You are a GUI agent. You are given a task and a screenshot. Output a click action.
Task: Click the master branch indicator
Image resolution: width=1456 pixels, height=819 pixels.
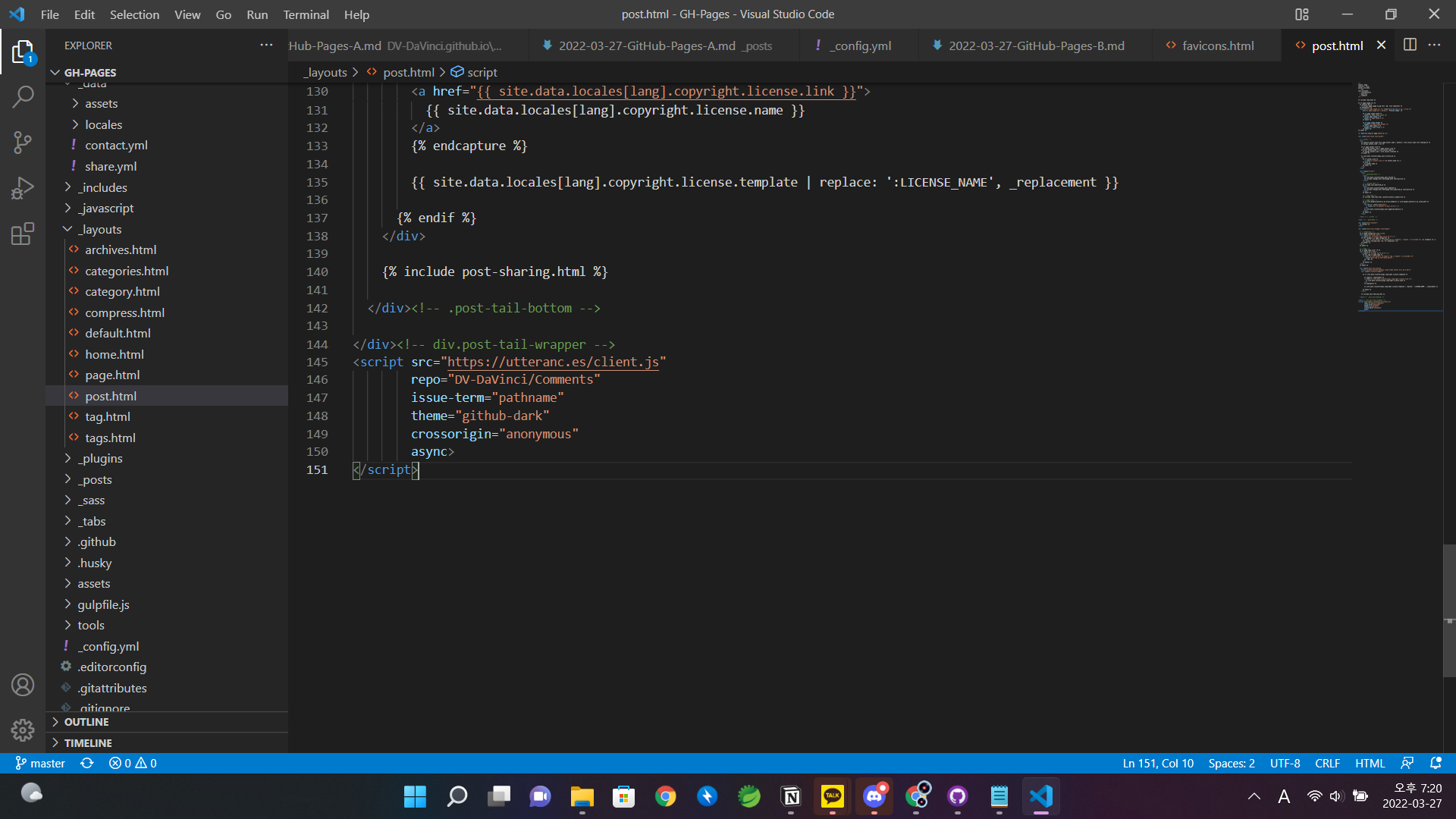point(41,764)
